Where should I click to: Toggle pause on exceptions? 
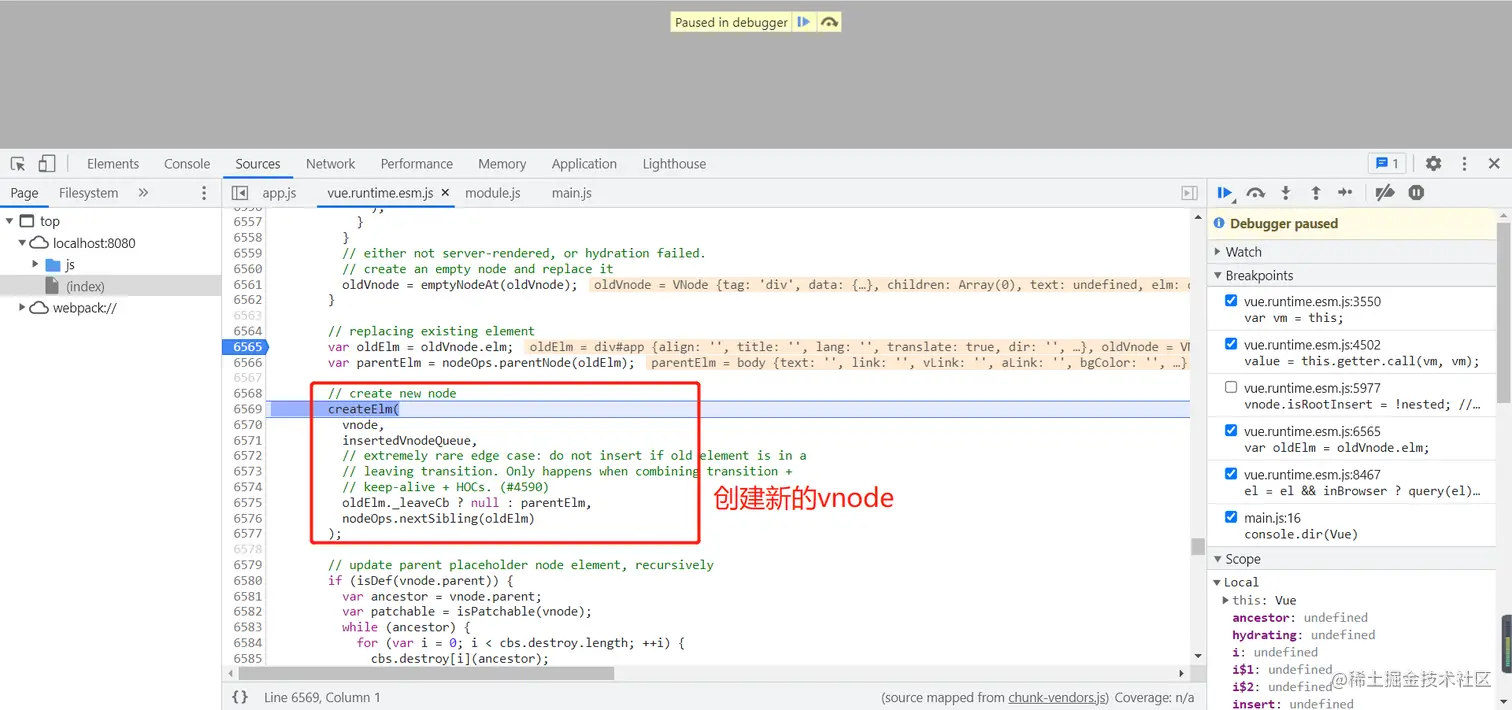[1416, 193]
